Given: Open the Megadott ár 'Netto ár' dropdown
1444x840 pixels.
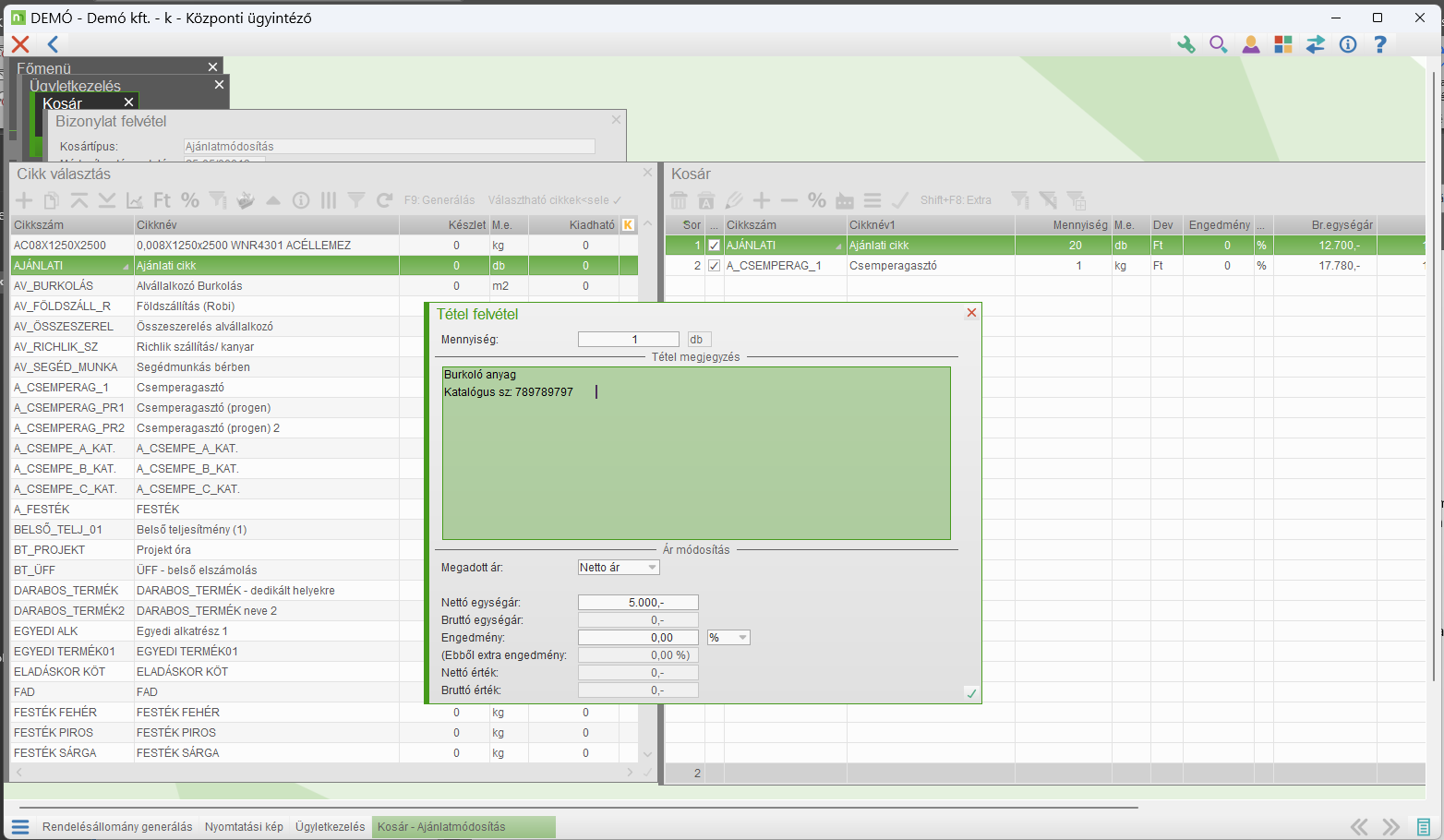Looking at the screenshot, I should [619, 568].
